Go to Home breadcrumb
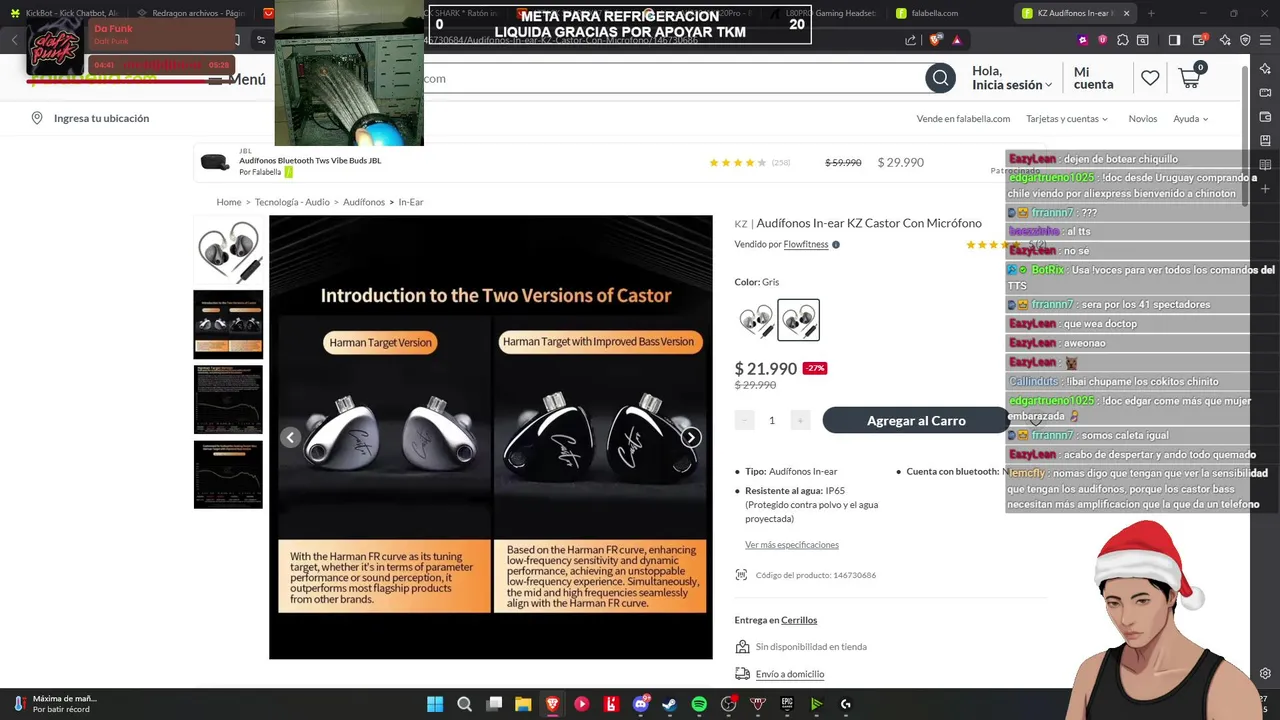1280x720 pixels. pyautogui.click(x=228, y=202)
